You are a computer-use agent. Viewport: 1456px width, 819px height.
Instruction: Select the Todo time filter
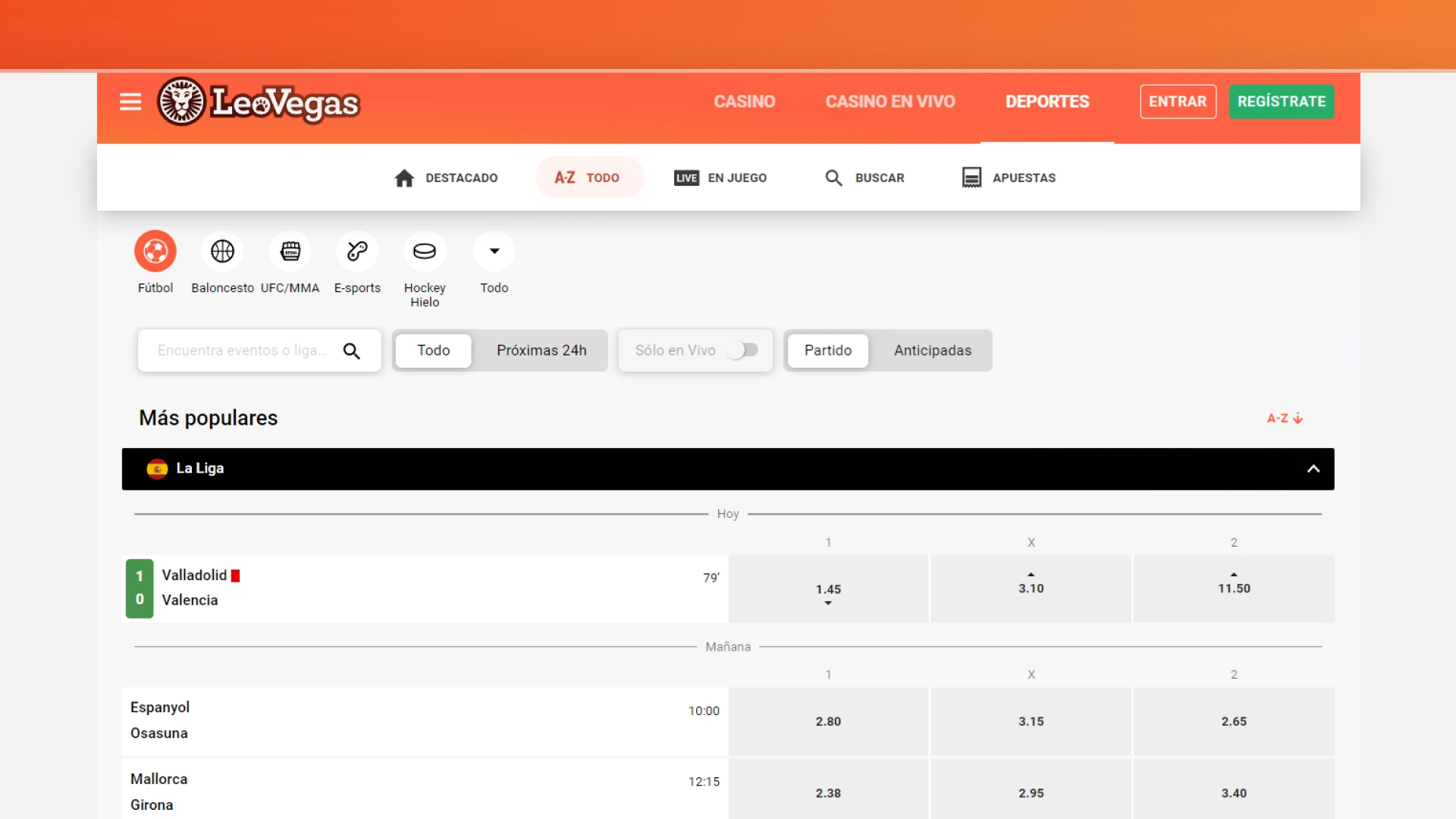pos(433,350)
